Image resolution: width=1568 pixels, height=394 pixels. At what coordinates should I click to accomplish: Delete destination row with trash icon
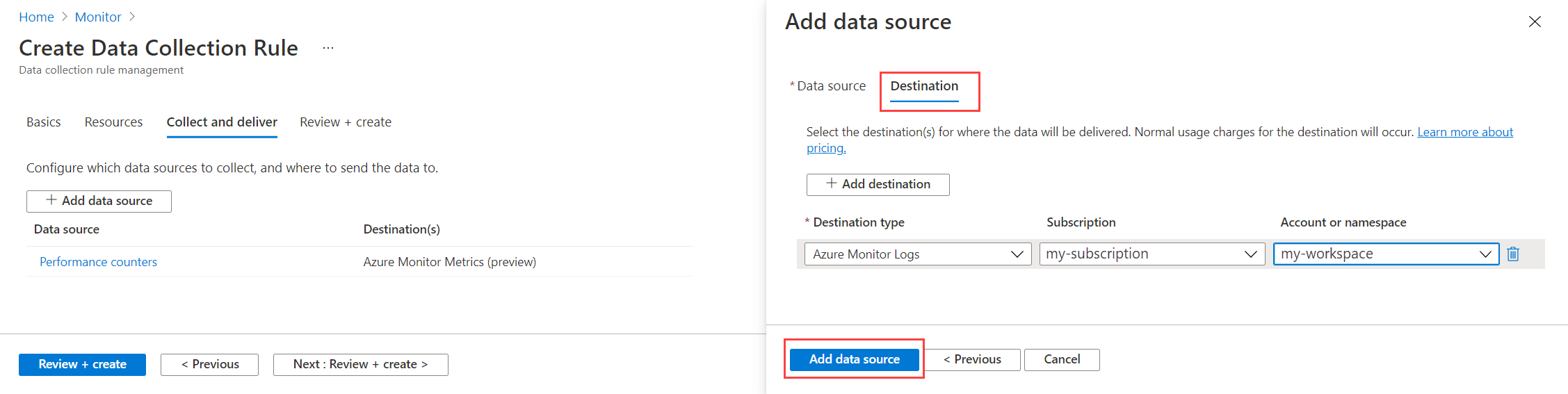click(1512, 254)
